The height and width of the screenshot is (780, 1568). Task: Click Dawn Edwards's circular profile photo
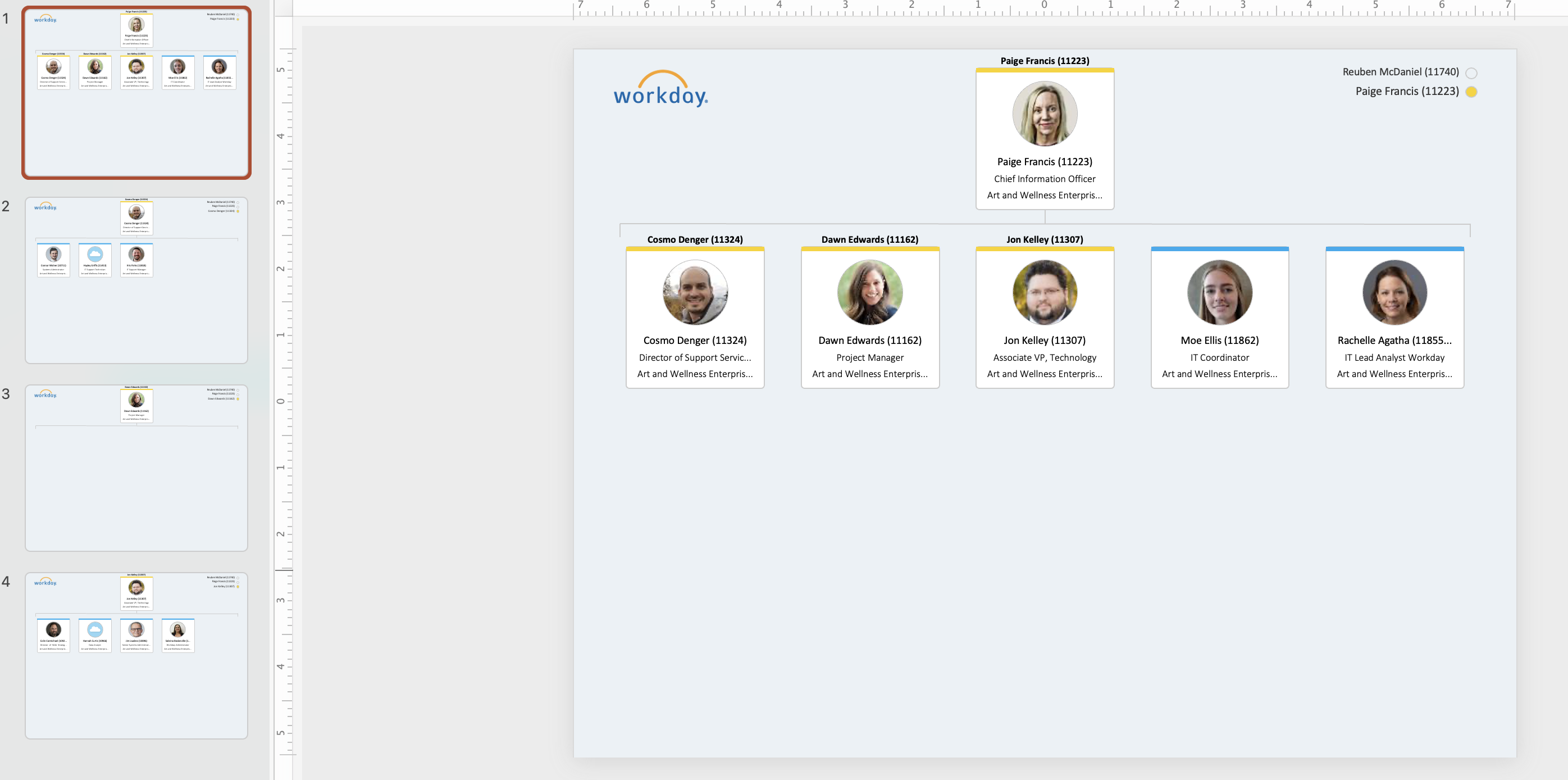click(870, 292)
